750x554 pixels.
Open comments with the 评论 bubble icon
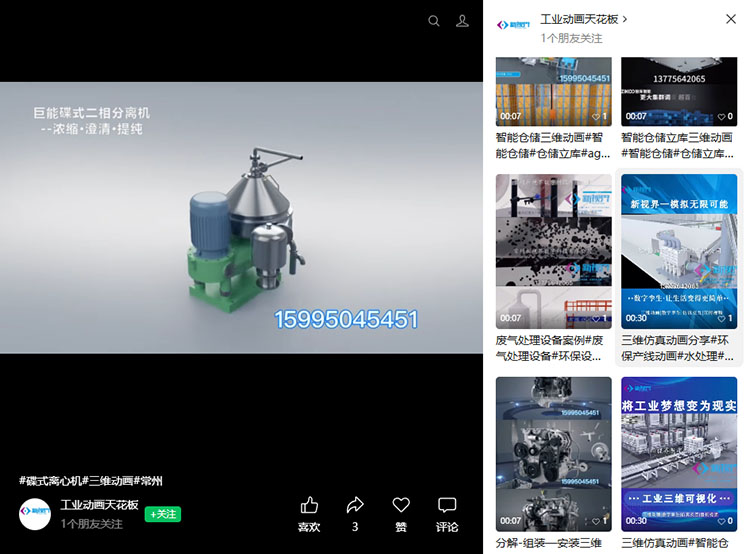tap(447, 505)
